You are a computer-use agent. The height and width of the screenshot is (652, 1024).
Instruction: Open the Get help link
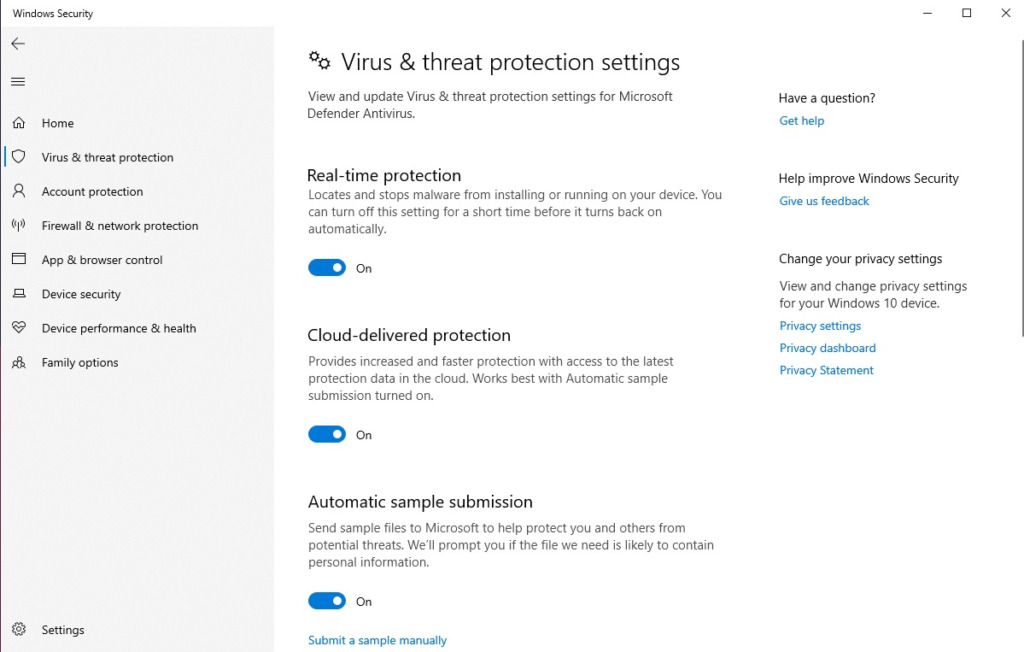tap(802, 121)
